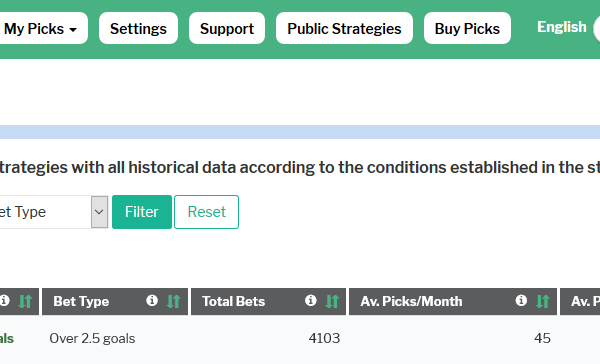Change the language from English
This screenshot has height=364, width=600.
(561, 27)
